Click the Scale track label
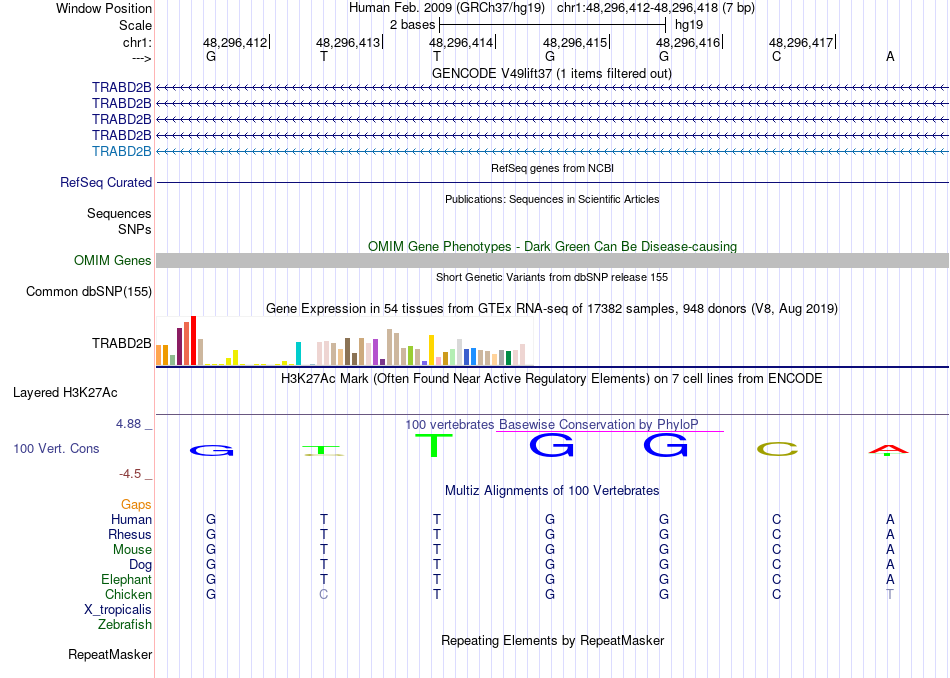Viewport: 950px width, 678px height. 135,25
